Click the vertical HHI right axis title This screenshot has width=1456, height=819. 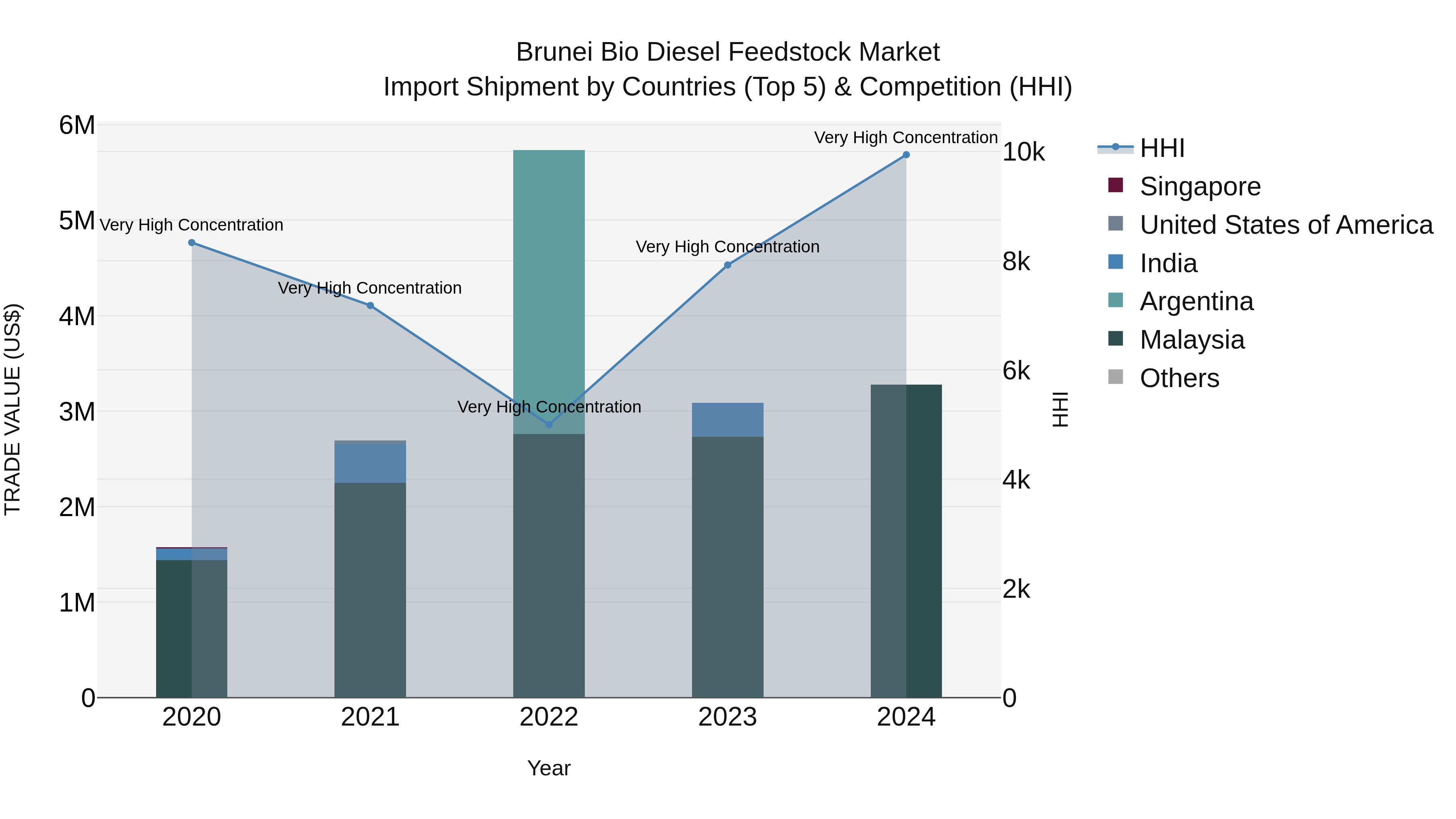pyautogui.click(x=1061, y=409)
